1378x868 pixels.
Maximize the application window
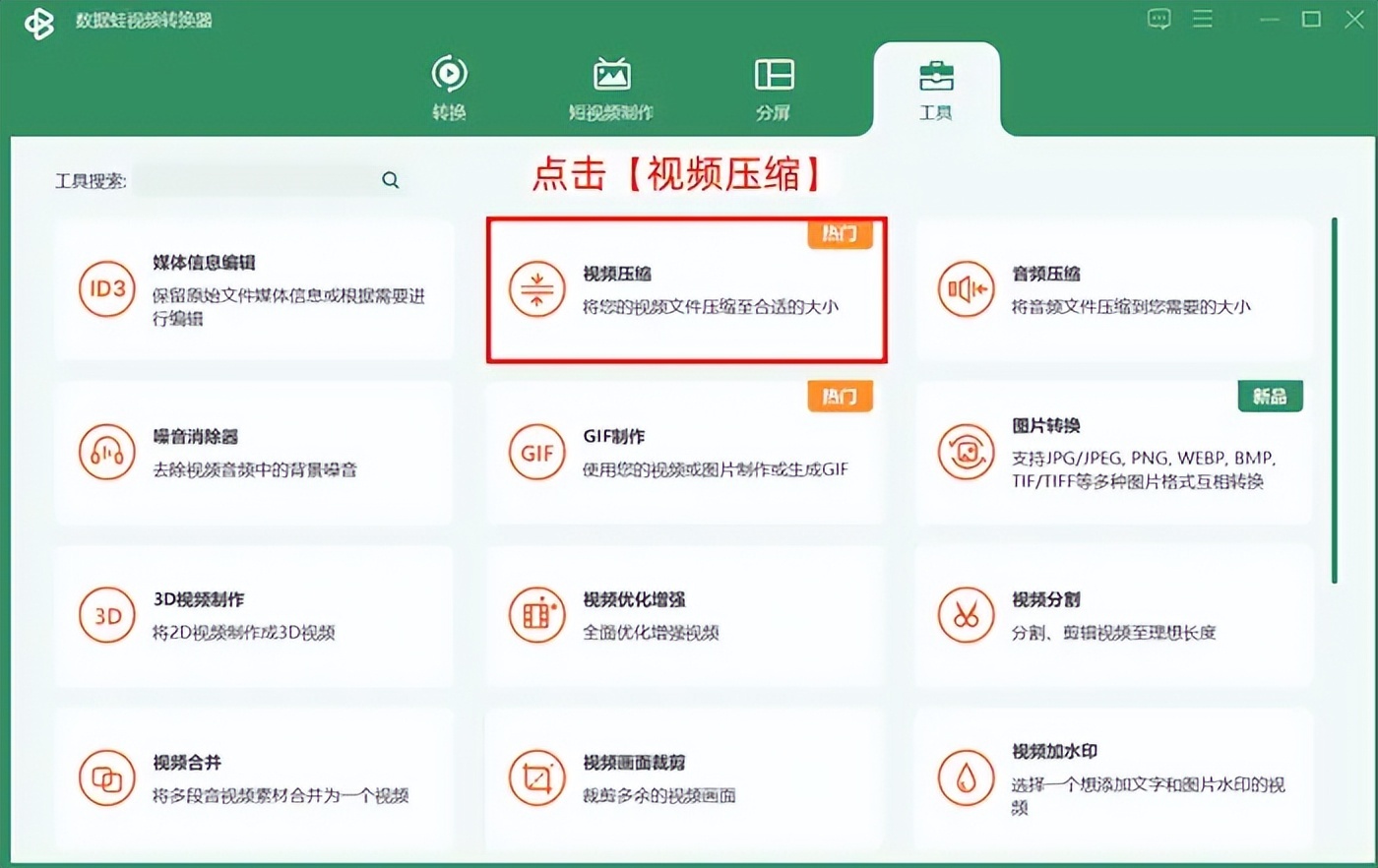pyautogui.click(x=1311, y=19)
